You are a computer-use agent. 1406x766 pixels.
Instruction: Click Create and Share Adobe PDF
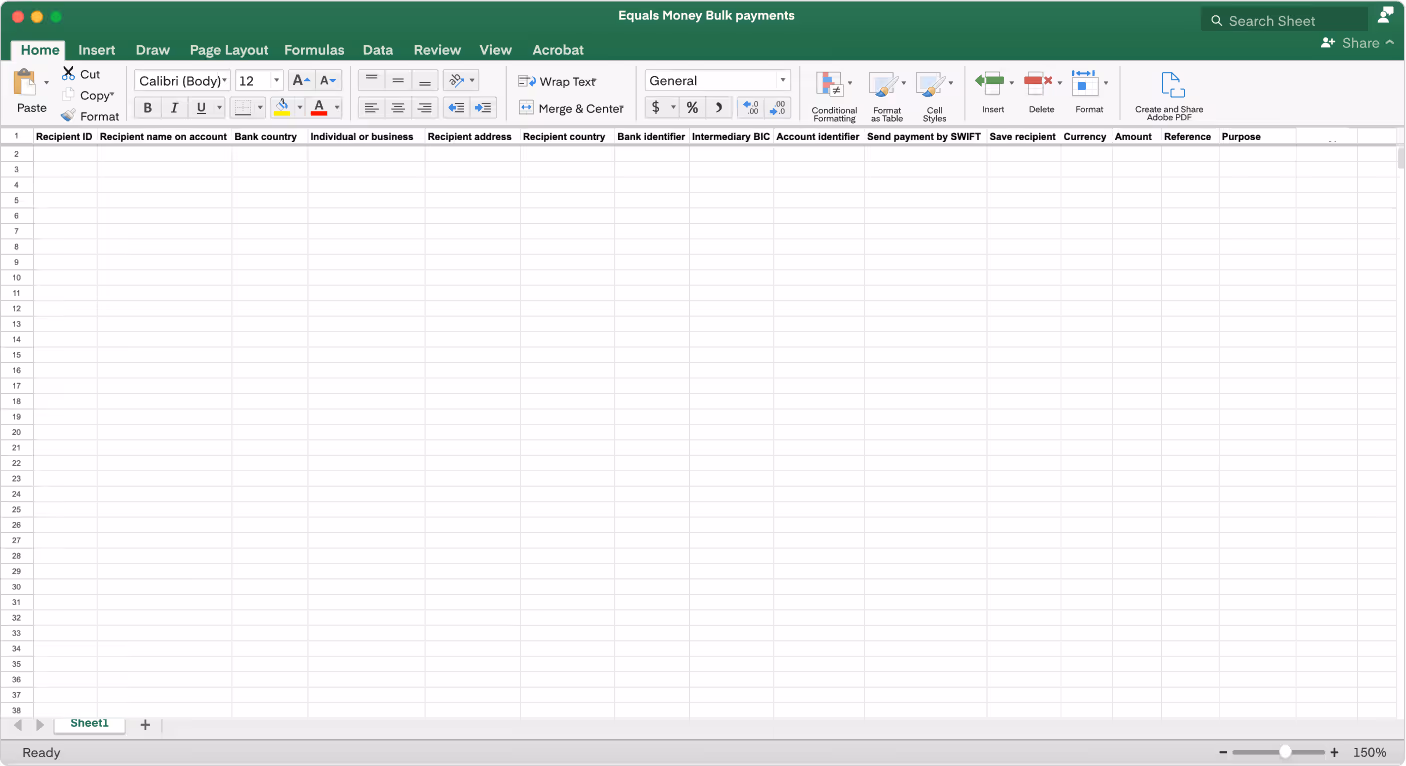click(1169, 97)
